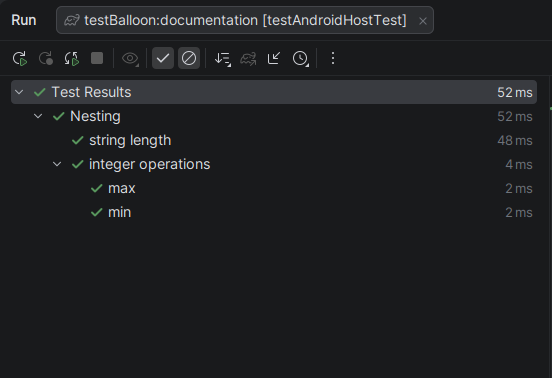Toggle Show Passed tests checkmark
Image resolution: width=552 pixels, height=378 pixels.
pyautogui.click(x=163, y=58)
